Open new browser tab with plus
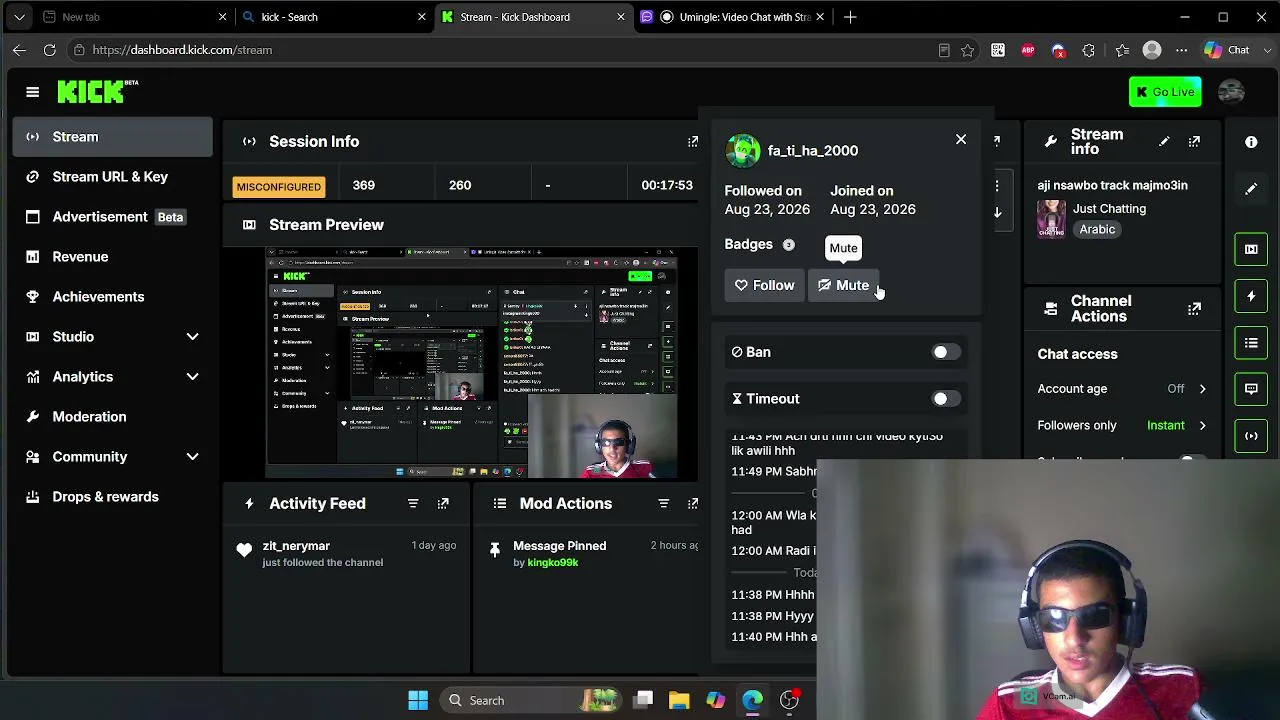The image size is (1280, 720). click(x=850, y=17)
